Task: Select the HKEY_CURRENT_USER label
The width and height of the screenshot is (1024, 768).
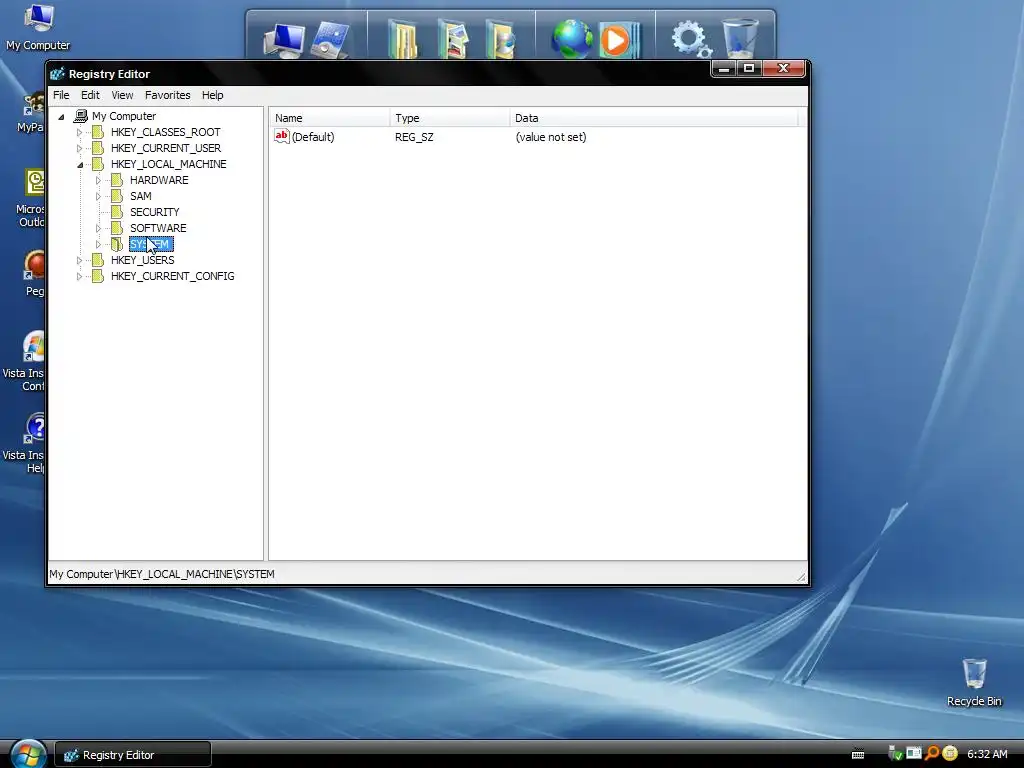Action: [x=166, y=148]
